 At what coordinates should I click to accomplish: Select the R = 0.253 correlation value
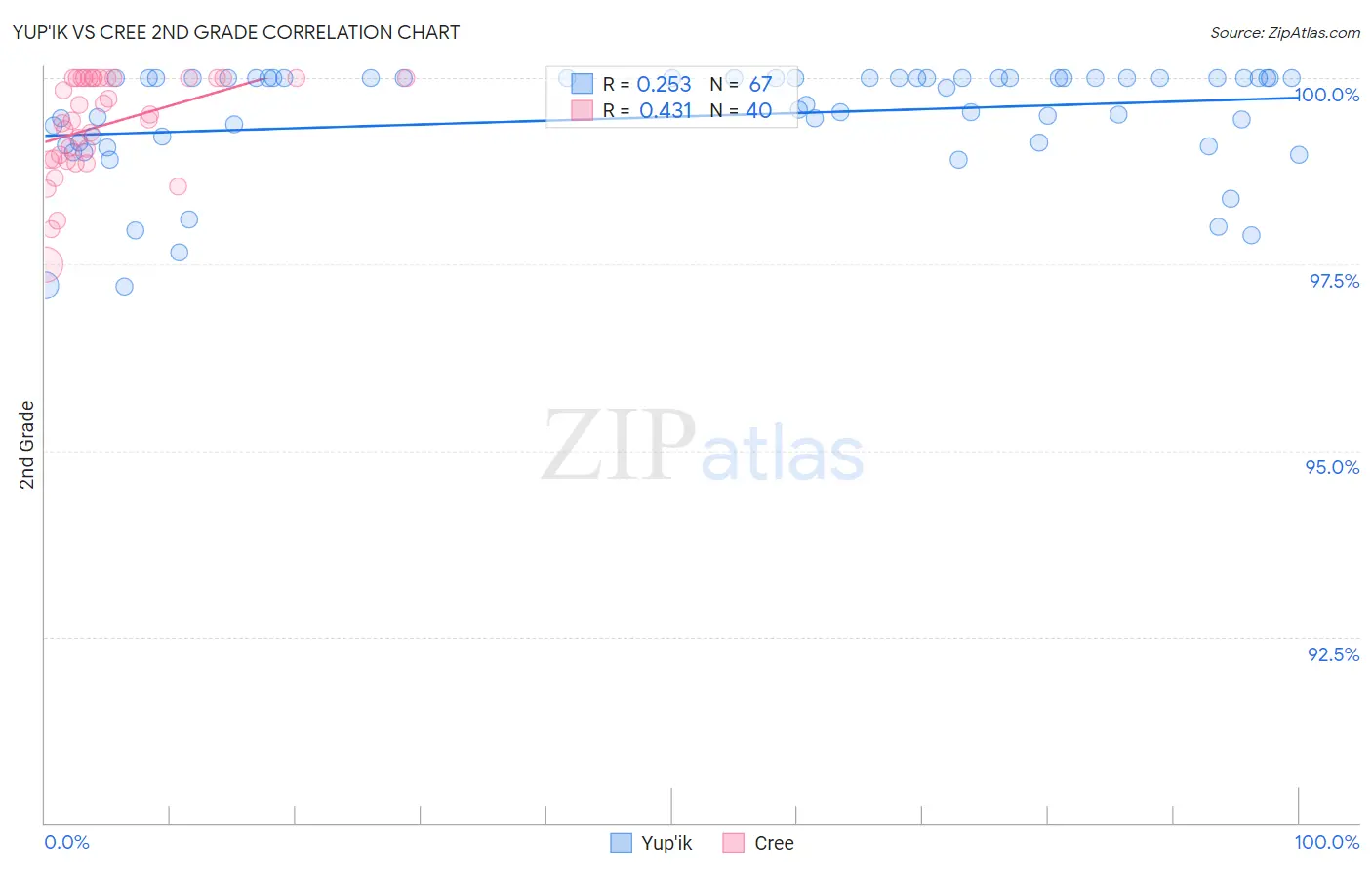pyautogui.click(x=664, y=85)
